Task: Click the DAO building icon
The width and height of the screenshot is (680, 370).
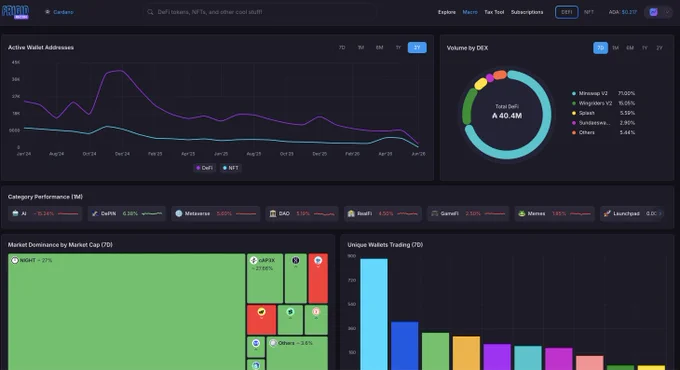Action: (x=273, y=213)
